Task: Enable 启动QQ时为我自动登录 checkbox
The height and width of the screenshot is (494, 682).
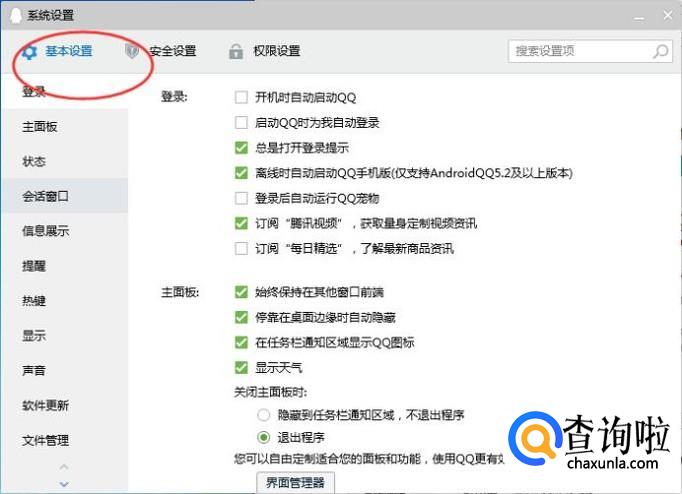Action: (x=241, y=122)
